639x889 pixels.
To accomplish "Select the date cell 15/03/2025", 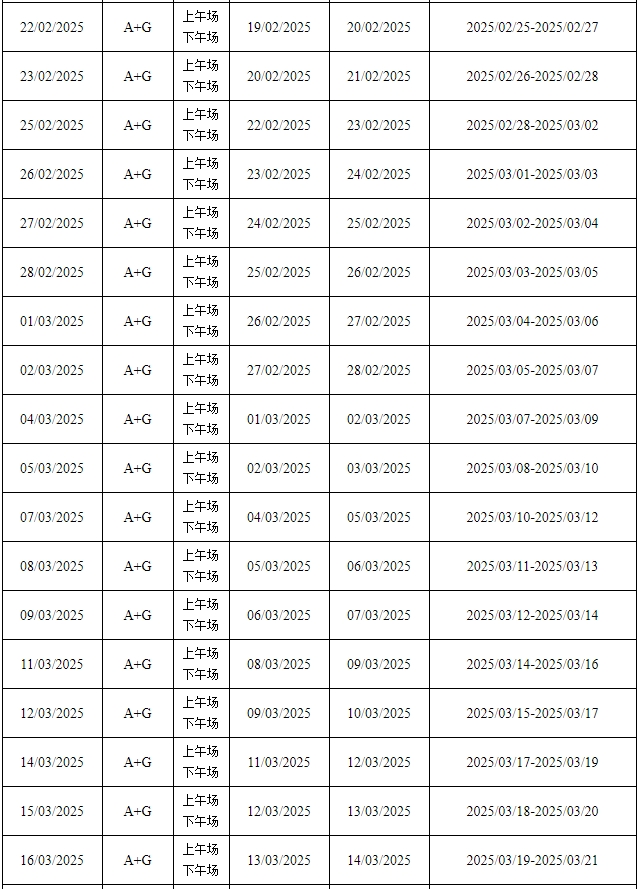I will [x=52, y=811].
